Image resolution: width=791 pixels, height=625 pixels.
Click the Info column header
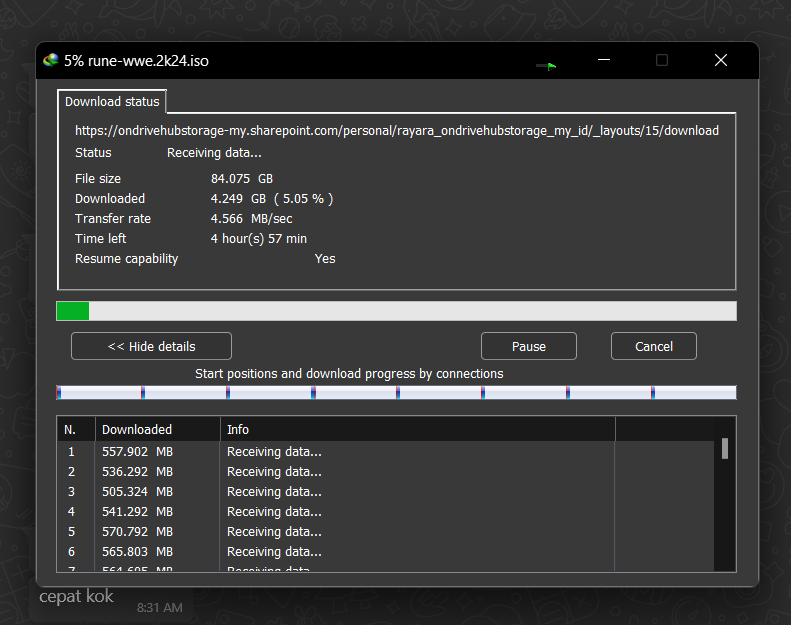tap(417, 429)
